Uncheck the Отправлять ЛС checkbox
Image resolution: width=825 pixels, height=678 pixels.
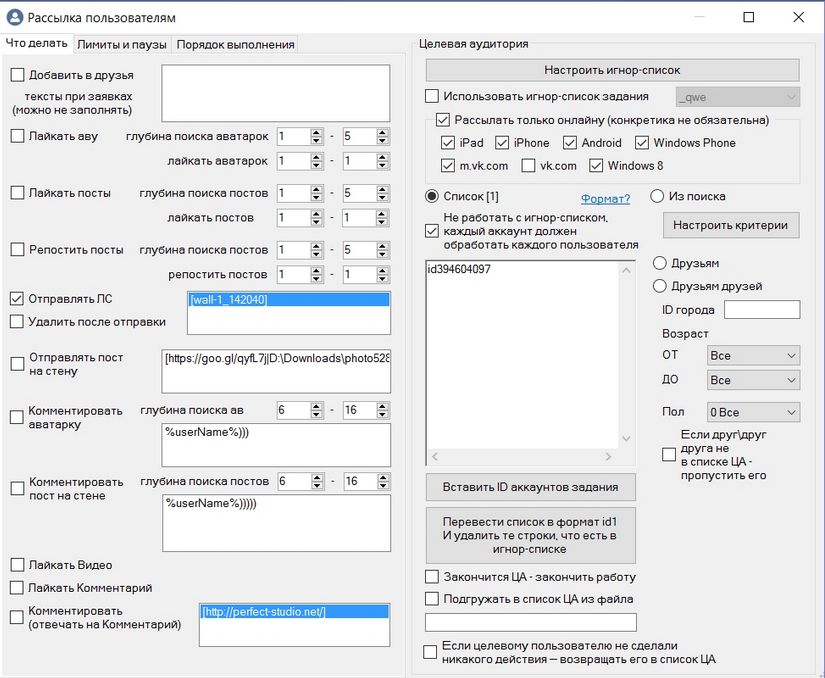[17, 298]
